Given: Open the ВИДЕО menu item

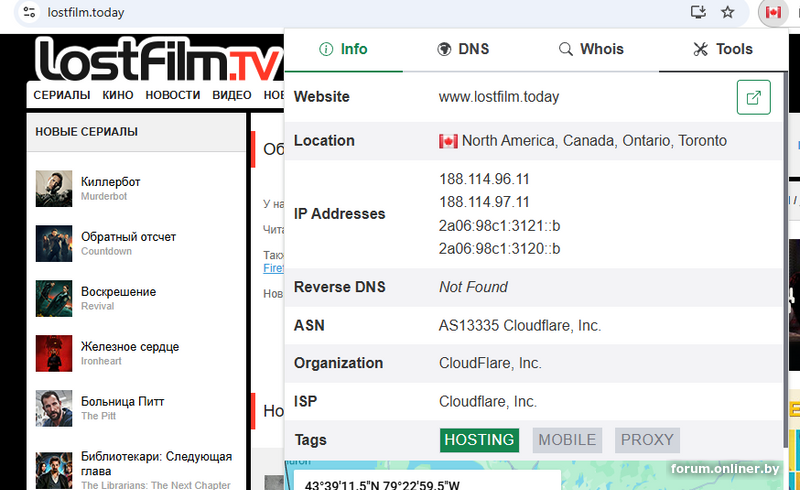Looking at the screenshot, I should (x=232, y=95).
